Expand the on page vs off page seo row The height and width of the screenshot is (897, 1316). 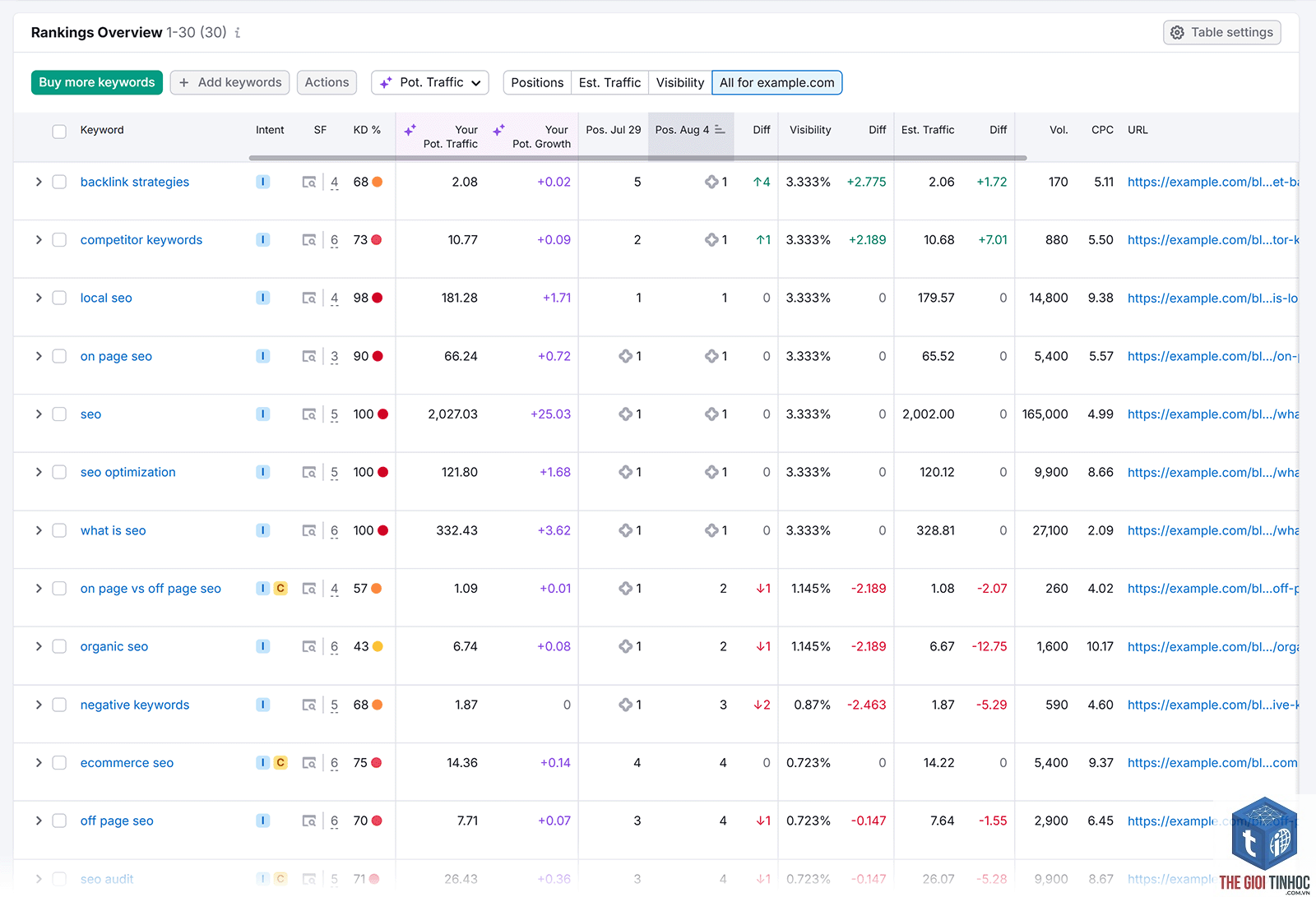click(x=38, y=589)
